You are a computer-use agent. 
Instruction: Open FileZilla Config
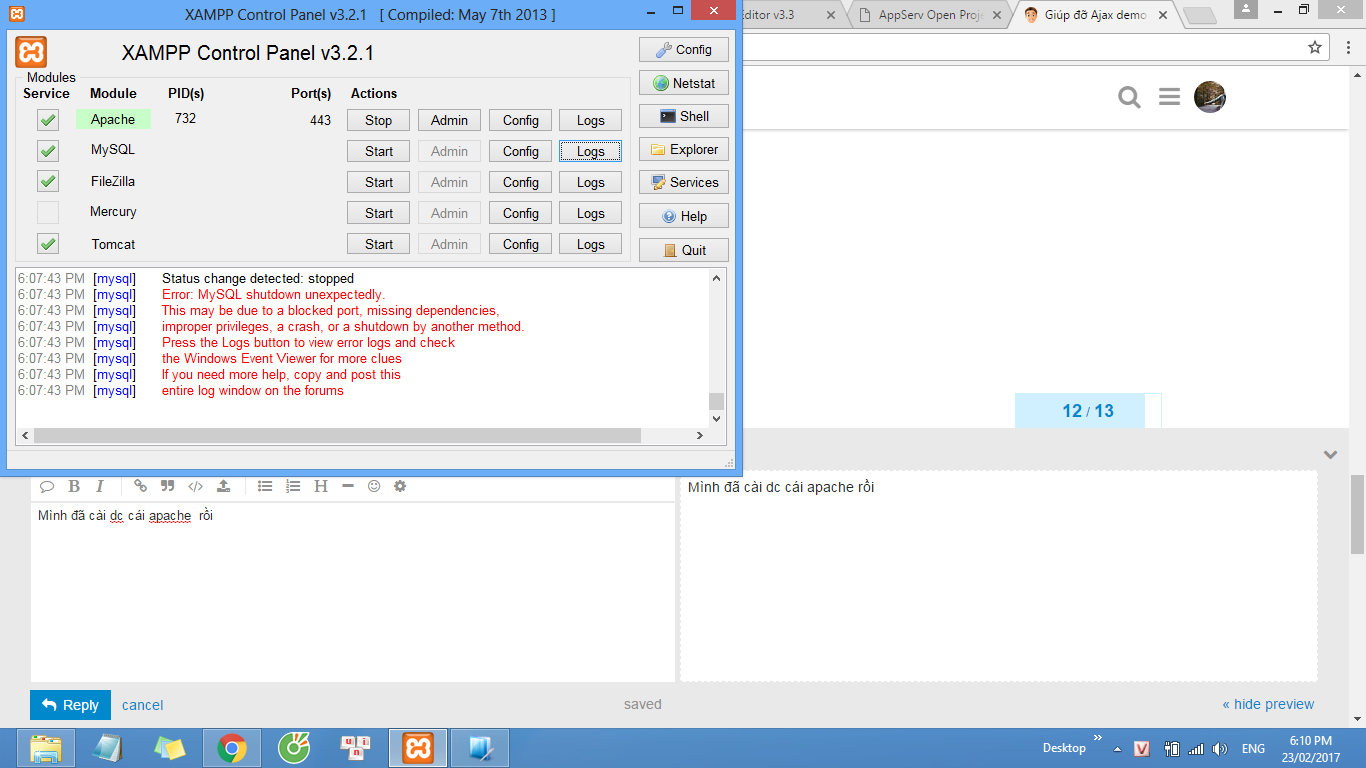click(521, 182)
